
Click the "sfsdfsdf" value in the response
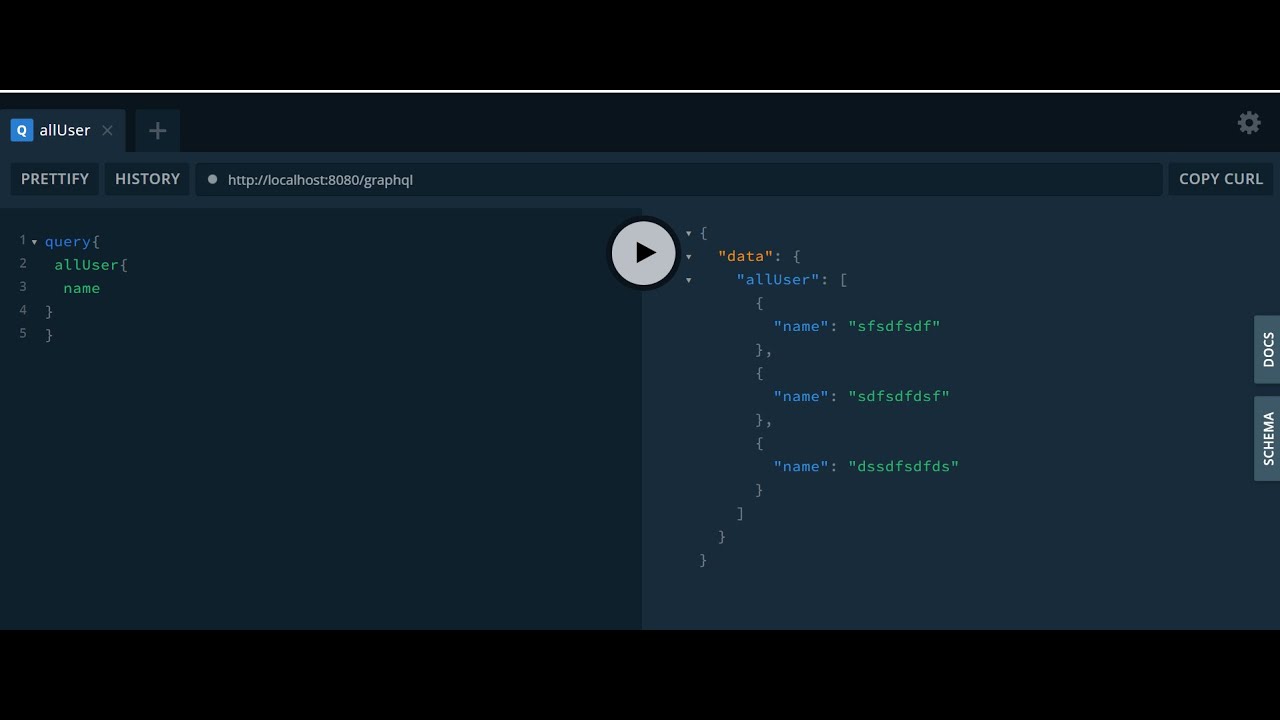click(x=894, y=326)
